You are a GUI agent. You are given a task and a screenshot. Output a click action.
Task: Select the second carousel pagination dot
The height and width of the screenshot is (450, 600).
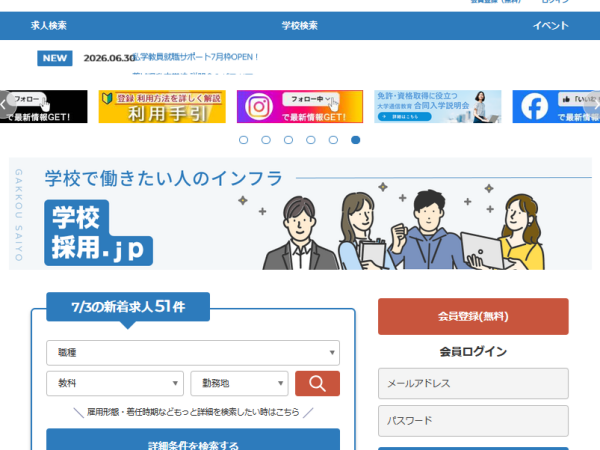(x=266, y=140)
